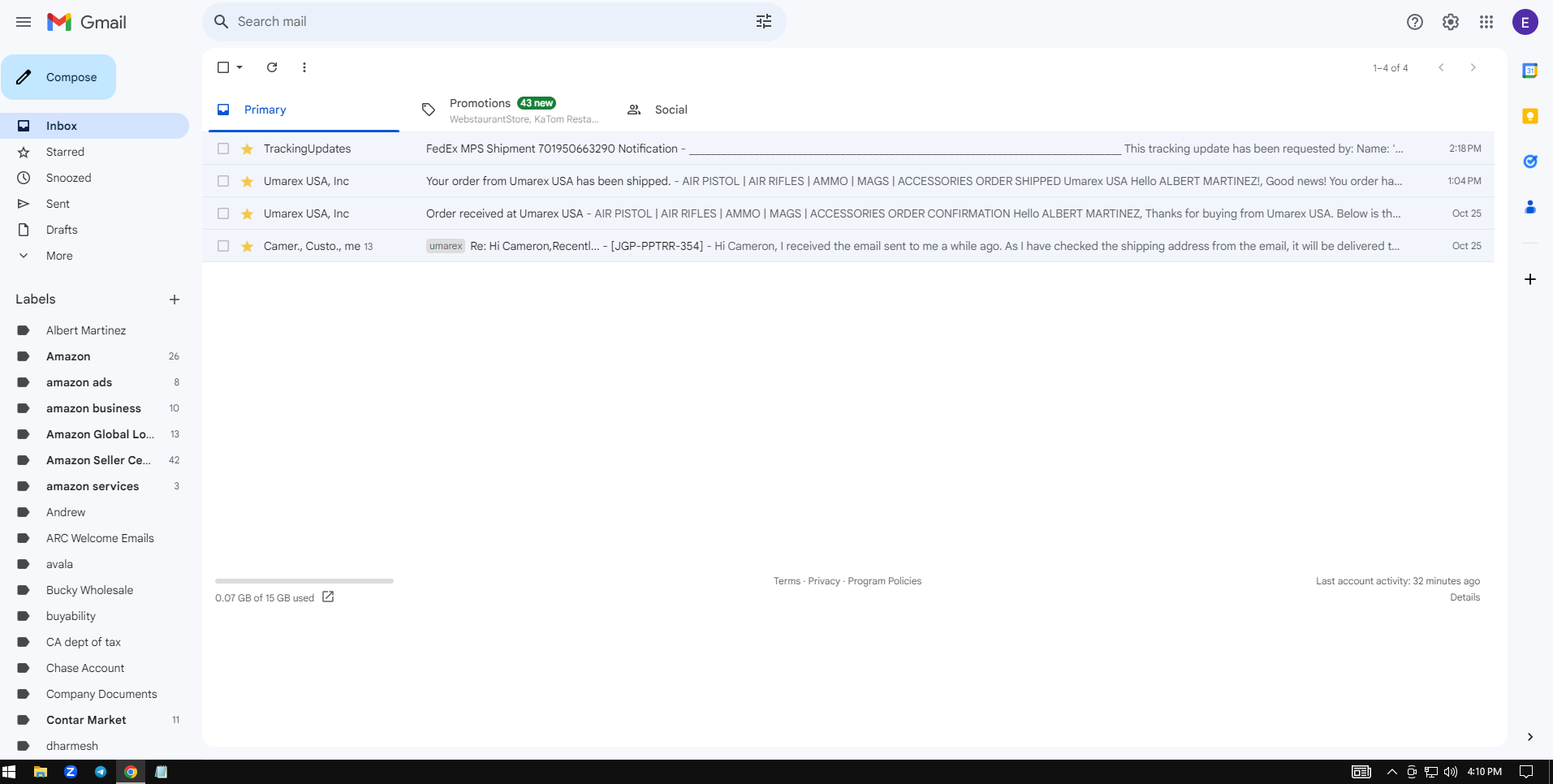
Task: Open Gmail support help icon
Action: click(x=1415, y=22)
